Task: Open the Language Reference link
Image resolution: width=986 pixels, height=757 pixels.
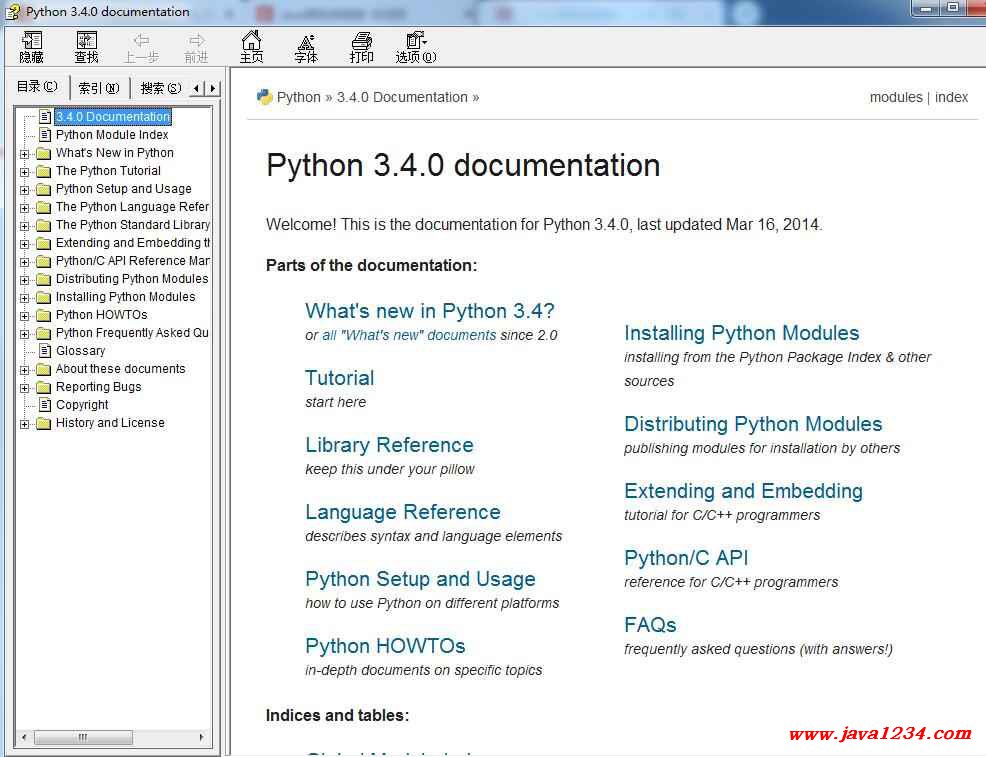Action: [x=402, y=512]
